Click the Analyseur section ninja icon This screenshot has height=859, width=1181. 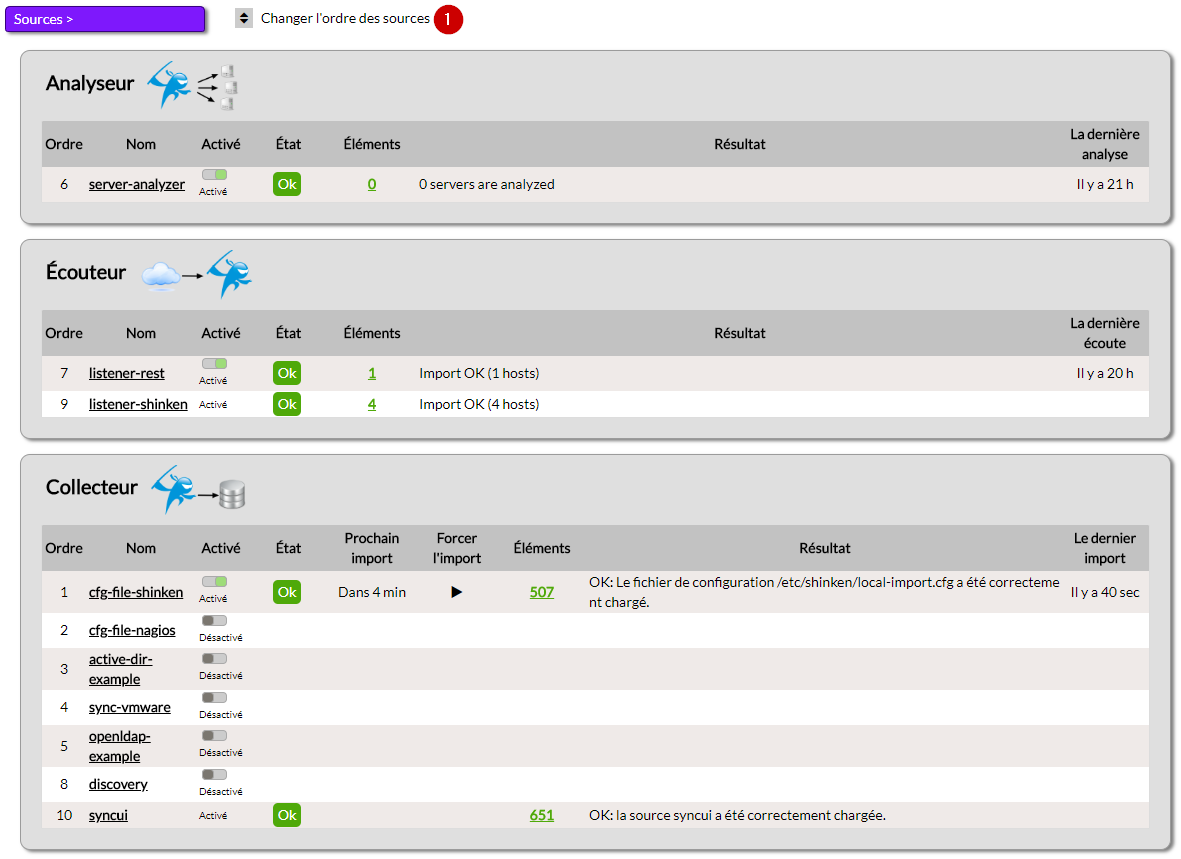[x=192, y=86]
